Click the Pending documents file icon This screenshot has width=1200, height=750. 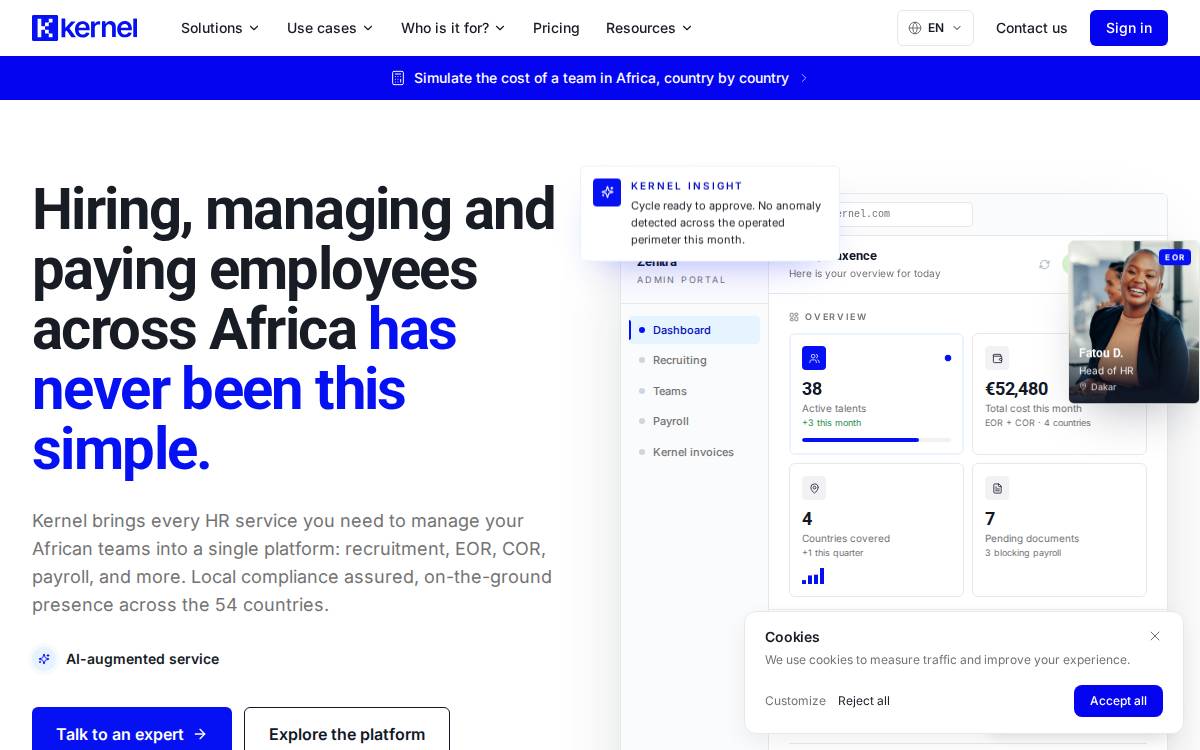(997, 488)
